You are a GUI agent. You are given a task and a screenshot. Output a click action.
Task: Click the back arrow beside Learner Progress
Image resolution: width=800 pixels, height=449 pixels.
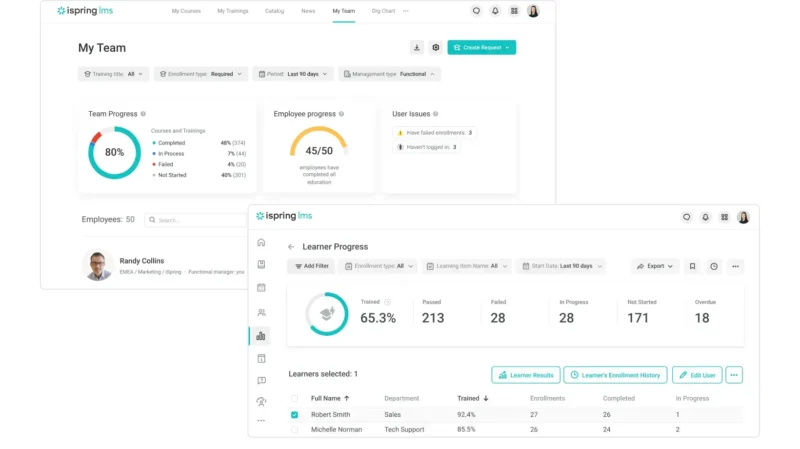point(291,247)
